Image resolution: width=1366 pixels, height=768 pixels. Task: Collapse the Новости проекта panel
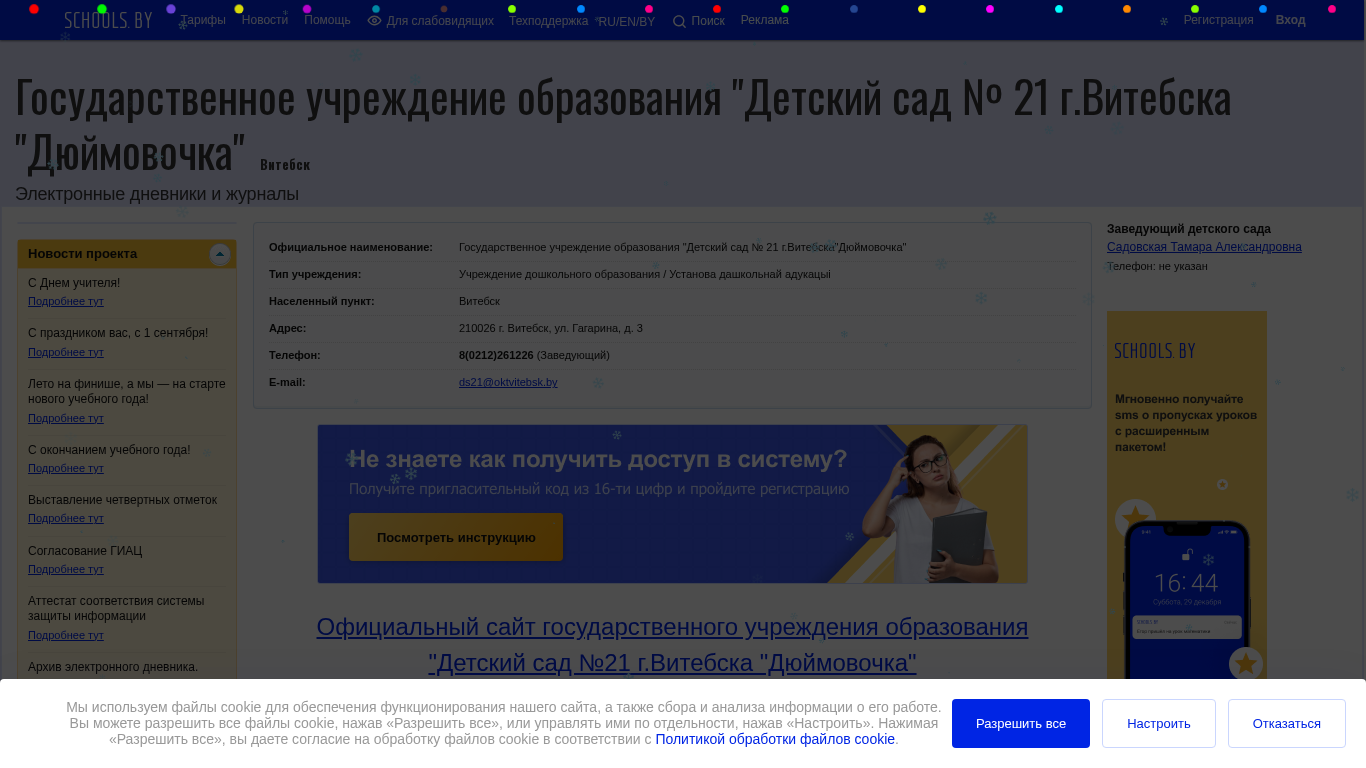220,255
